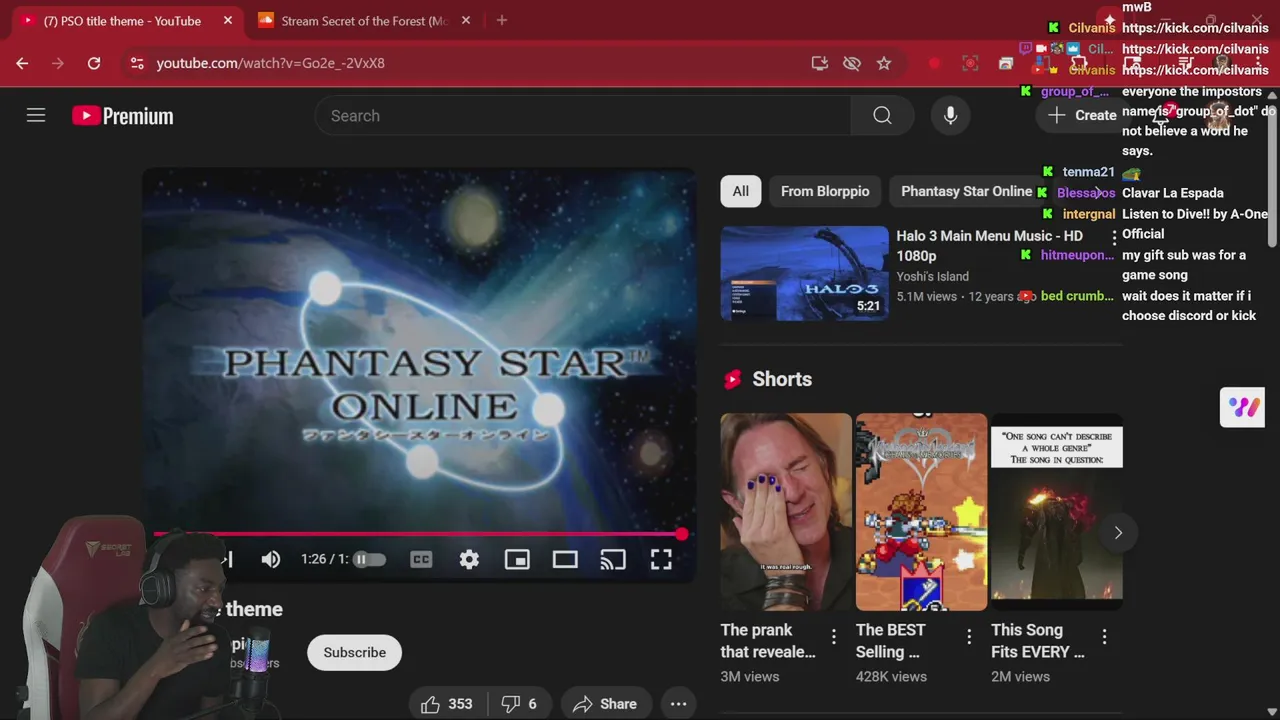Screen dimensions: 1280x720
Task: Share this video
Action: coord(605,704)
